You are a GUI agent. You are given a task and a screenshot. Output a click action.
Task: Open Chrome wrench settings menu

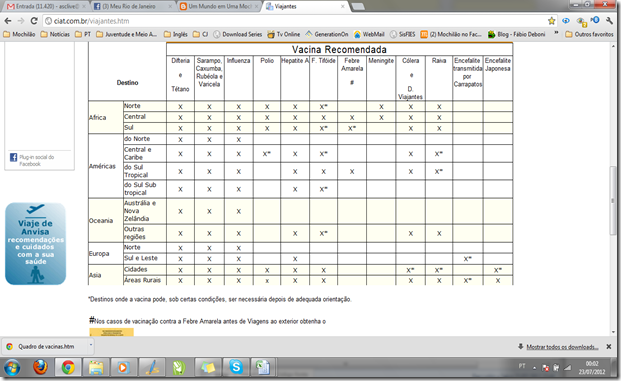click(x=610, y=21)
